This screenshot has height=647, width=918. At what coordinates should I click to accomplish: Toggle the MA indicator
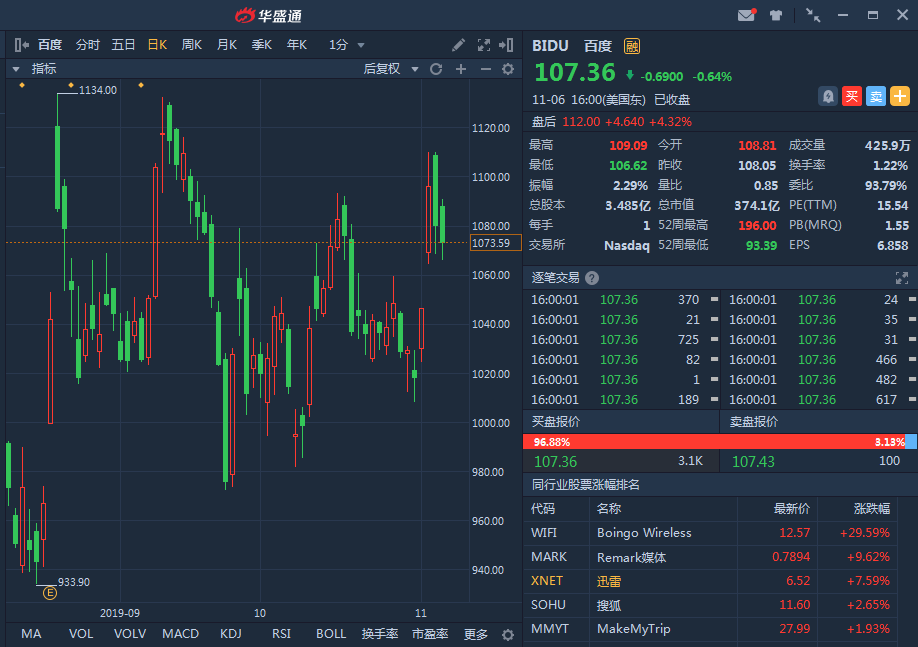31,634
